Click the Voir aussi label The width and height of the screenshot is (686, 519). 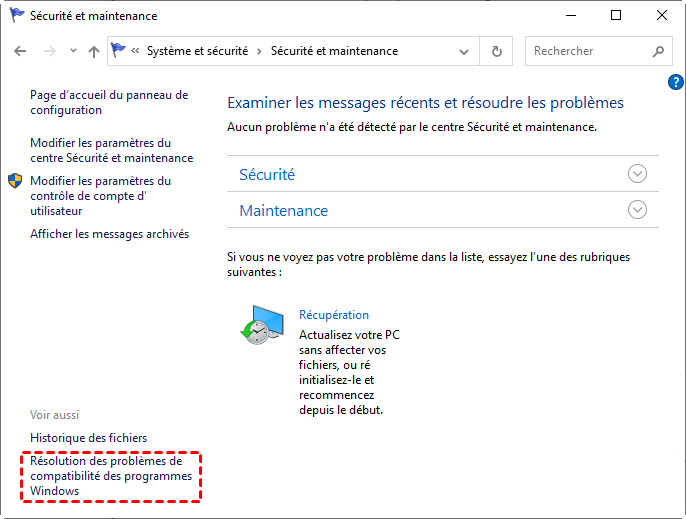(x=54, y=414)
